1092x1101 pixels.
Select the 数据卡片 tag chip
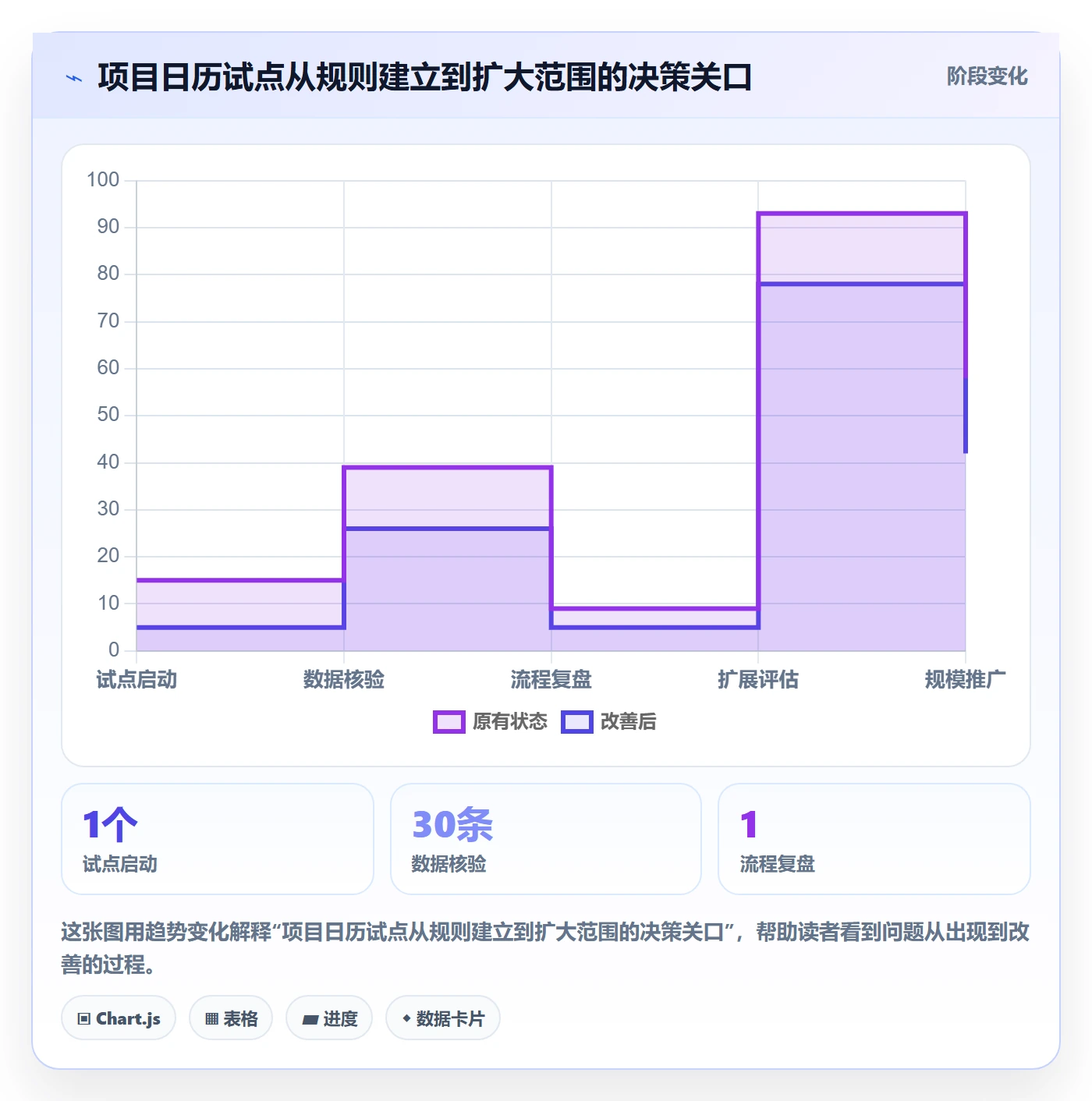coord(443,1018)
